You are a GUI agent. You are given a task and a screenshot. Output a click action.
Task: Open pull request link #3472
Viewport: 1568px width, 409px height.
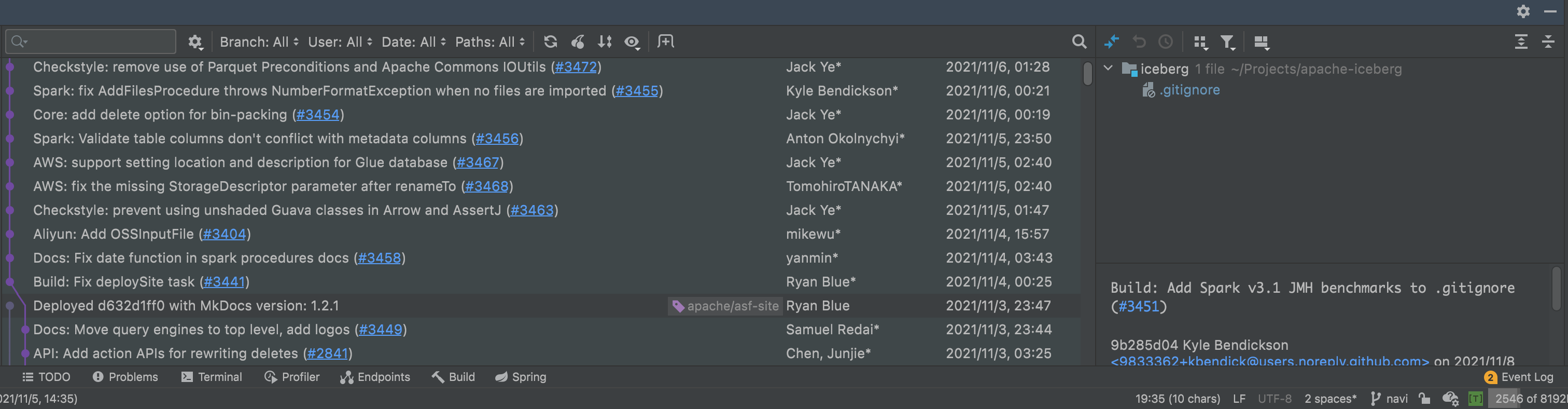pos(575,67)
